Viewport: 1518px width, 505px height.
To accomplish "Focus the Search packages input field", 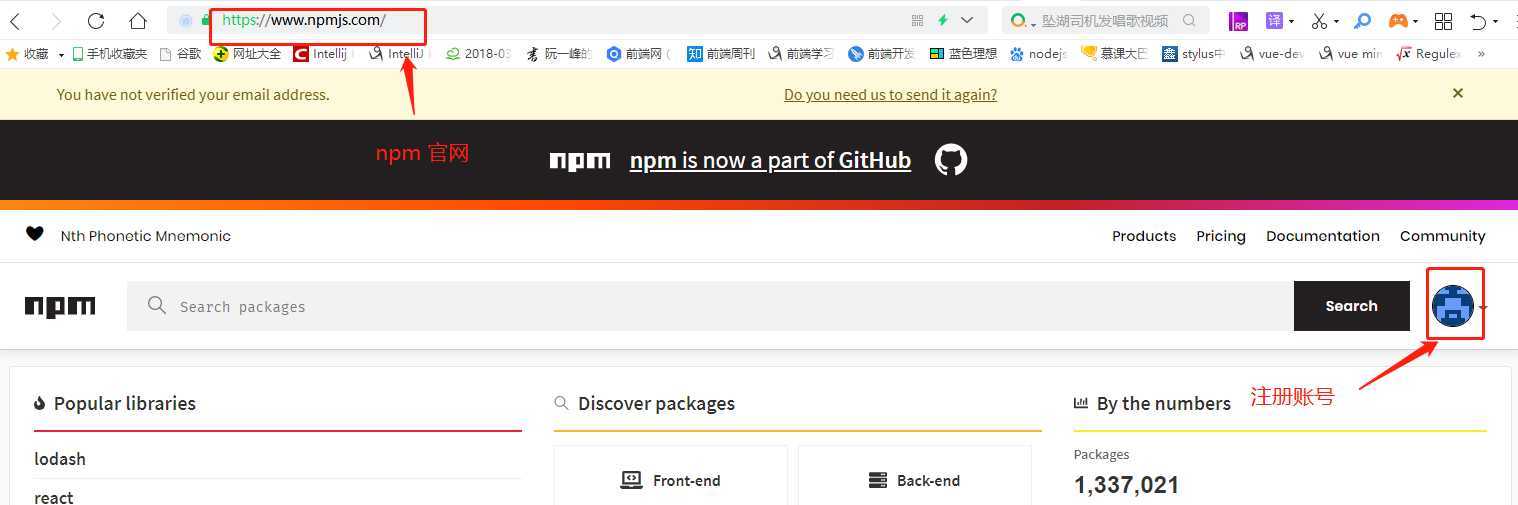I will tap(710, 306).
